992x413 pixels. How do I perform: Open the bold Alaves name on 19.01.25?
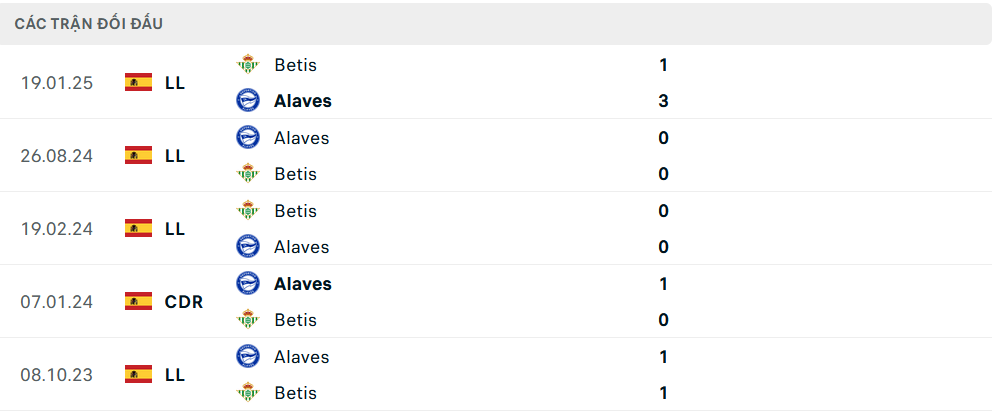click(302, 101)
